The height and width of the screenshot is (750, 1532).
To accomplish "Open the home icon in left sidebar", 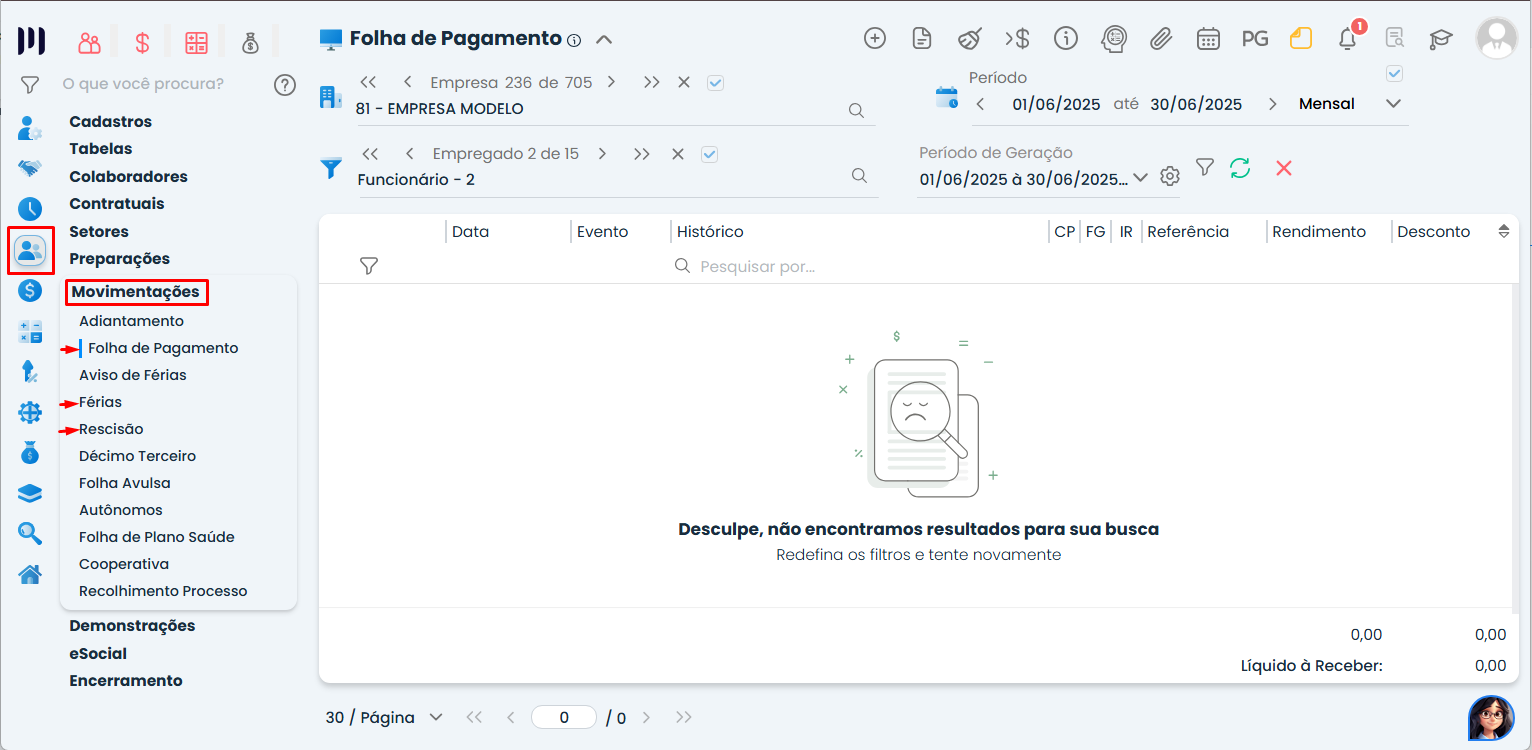I will (x=30, y=574).
